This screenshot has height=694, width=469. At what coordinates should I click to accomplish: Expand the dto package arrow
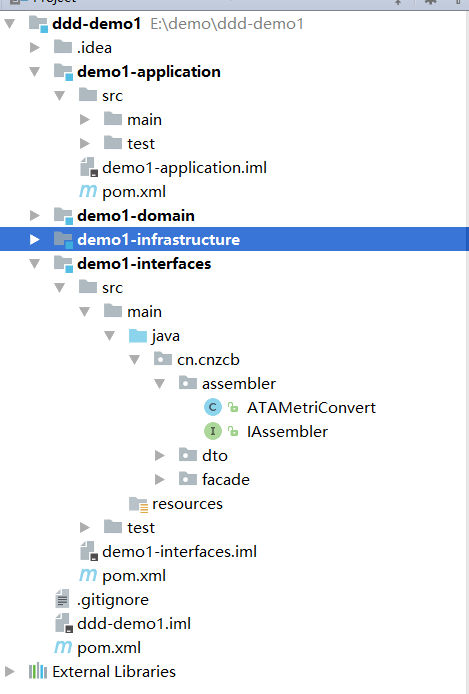tap(160, 455)
